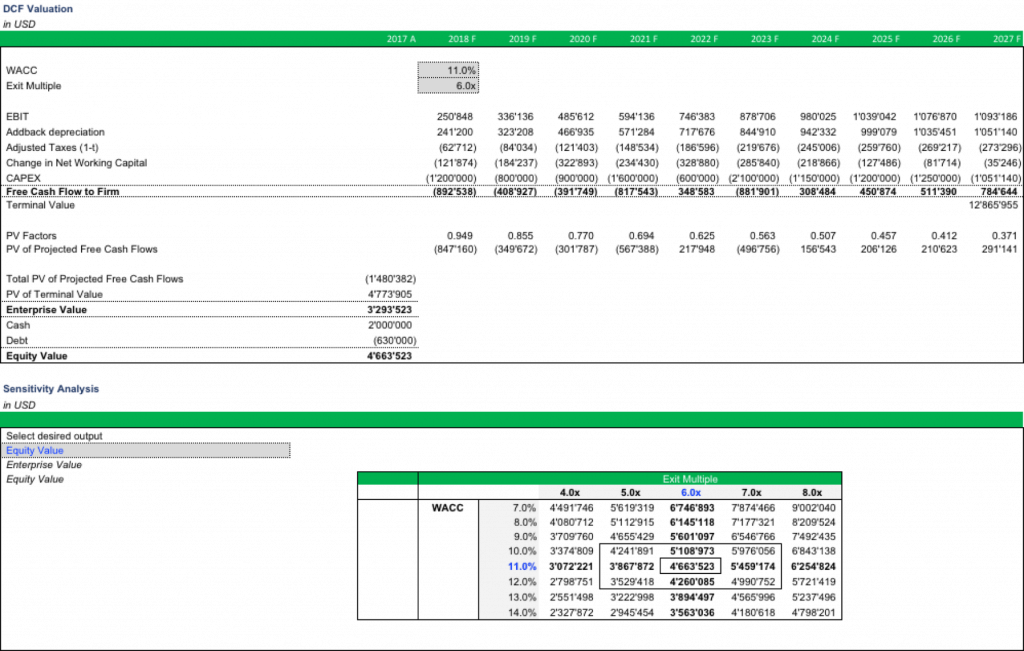
Task: Select 2018 EBIT value 250'848
Action: click(455, 117)
